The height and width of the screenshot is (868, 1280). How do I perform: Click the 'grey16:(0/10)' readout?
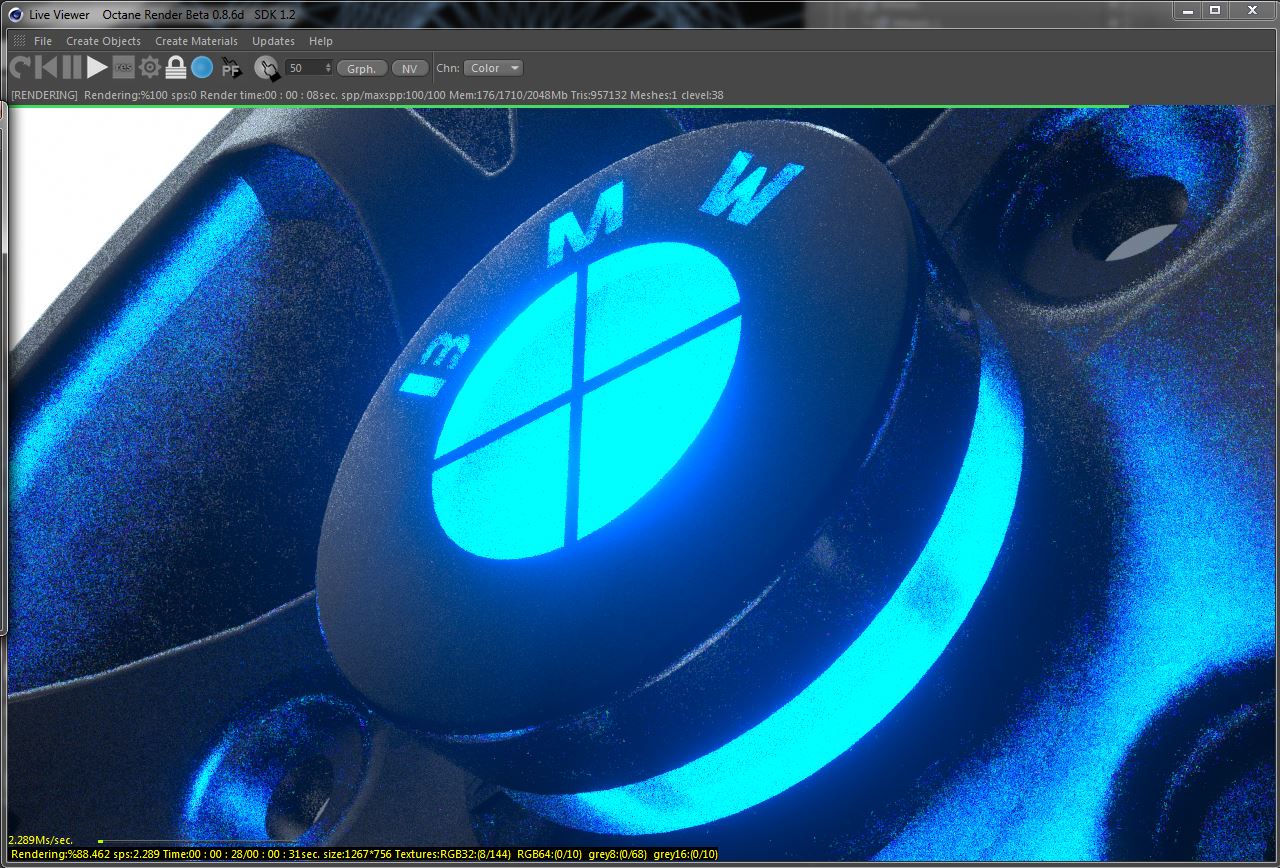pyautogui.click(x=685, y=854)
